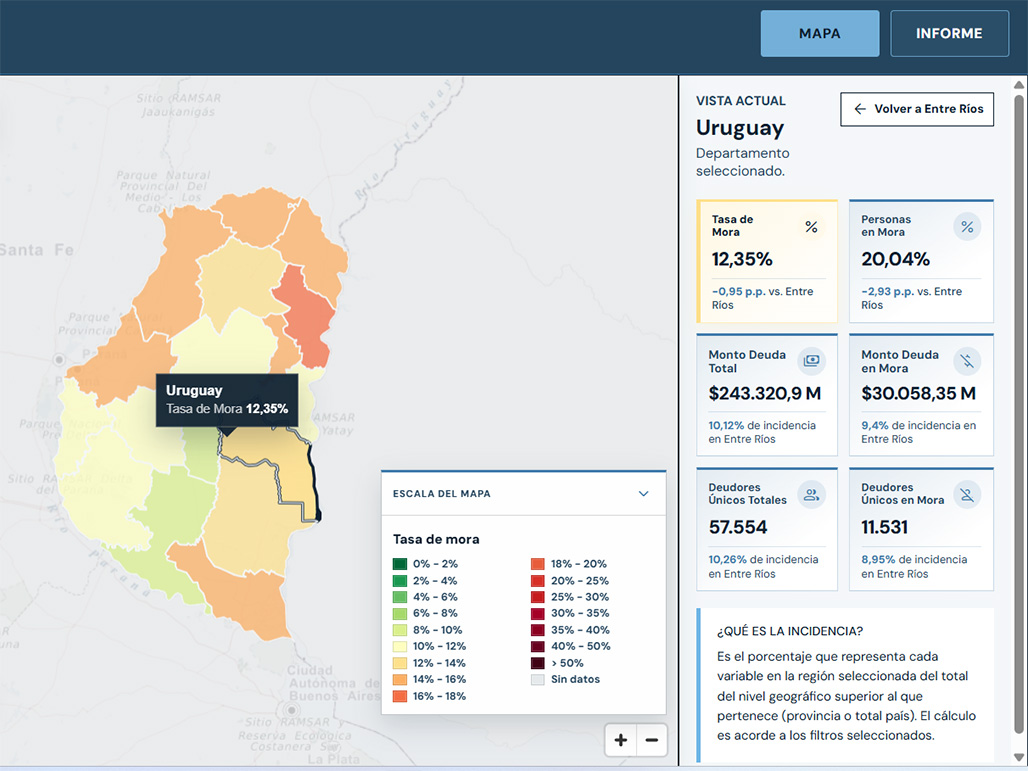Select the Personas en Mora 20,04% card
The width and height of the screenshot is (1028, 771).
(x=921, y=261)
